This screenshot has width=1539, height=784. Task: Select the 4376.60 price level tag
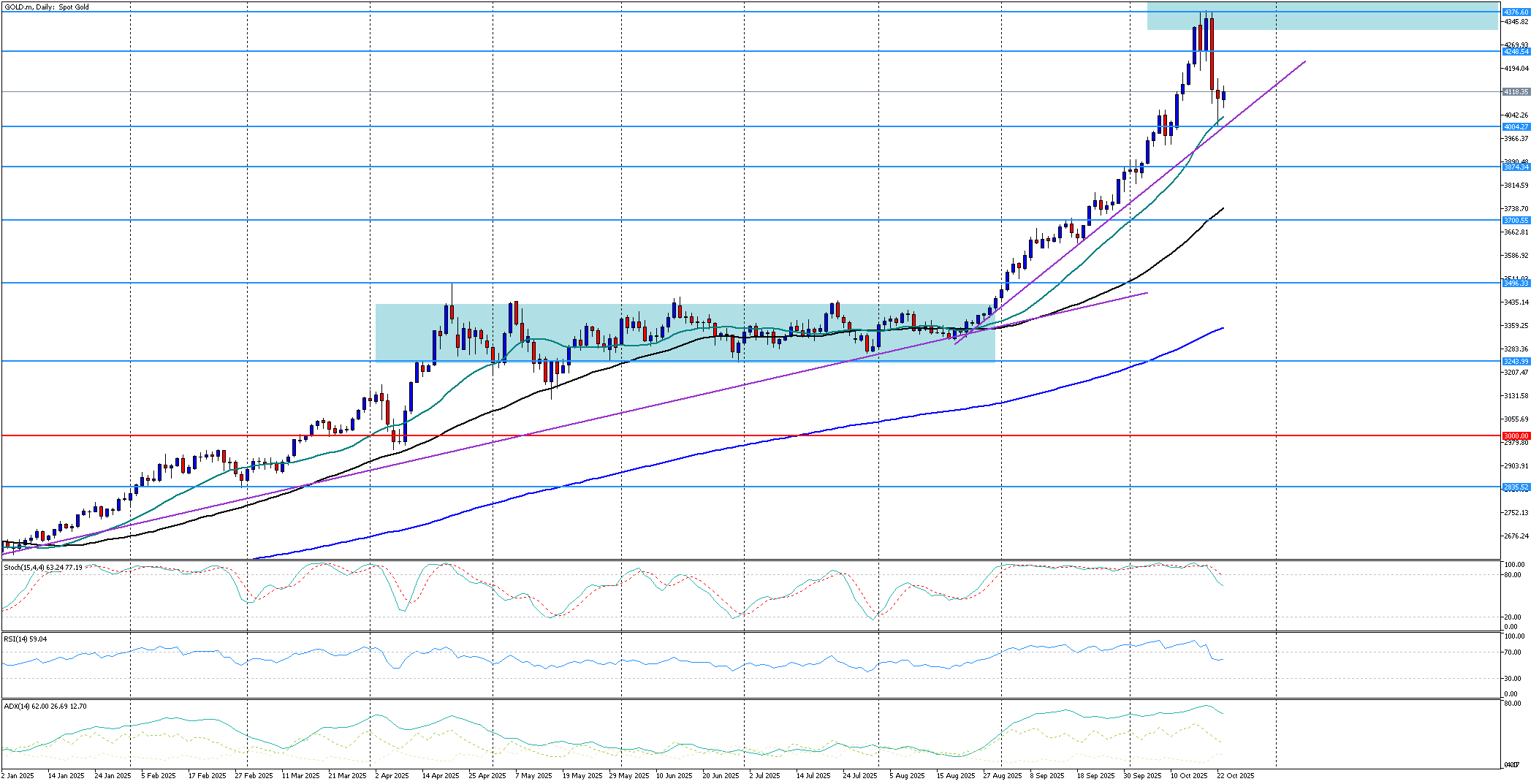tap(1513, 12)
